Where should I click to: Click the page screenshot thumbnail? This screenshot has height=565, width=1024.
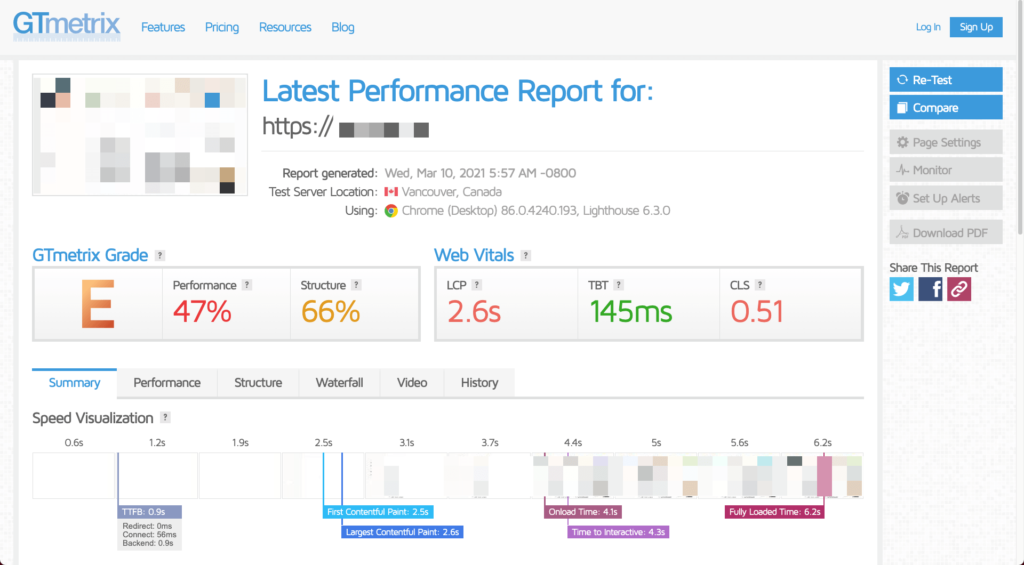(x=140, y=135)
